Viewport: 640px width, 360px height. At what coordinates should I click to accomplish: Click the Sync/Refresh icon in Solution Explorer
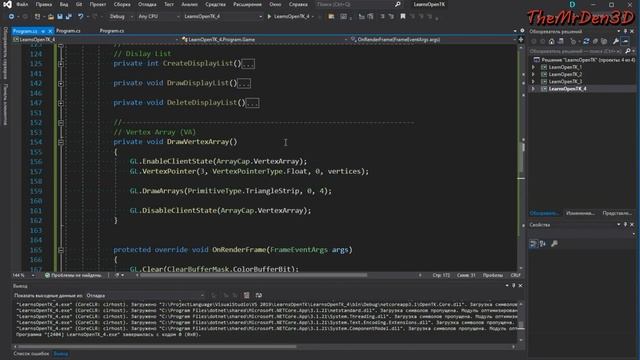click(586, 41)
